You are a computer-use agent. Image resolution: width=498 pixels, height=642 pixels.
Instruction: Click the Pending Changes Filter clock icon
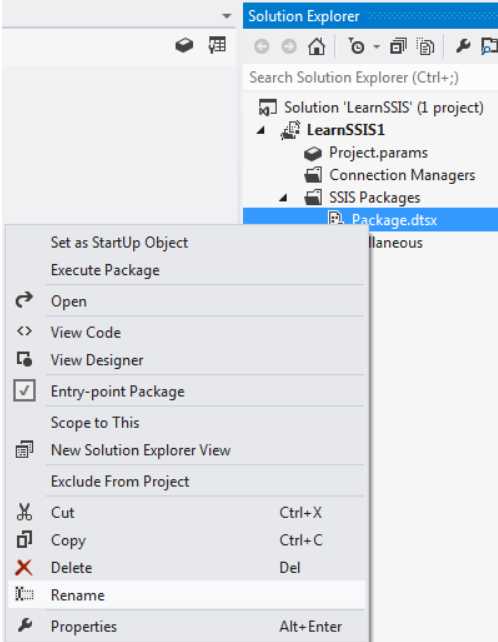click(x=356, y=46)
